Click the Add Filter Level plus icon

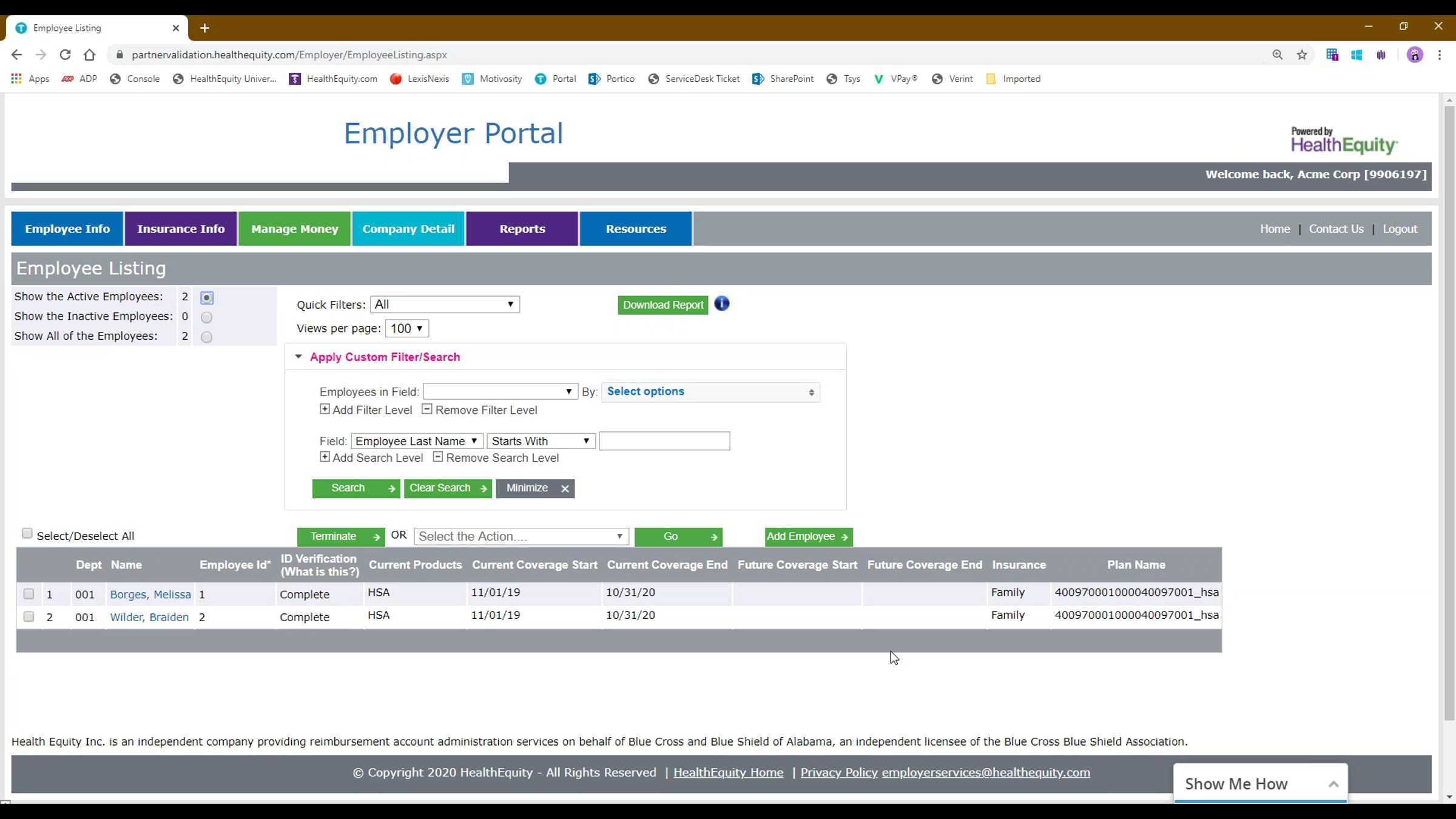click(325, 409)
